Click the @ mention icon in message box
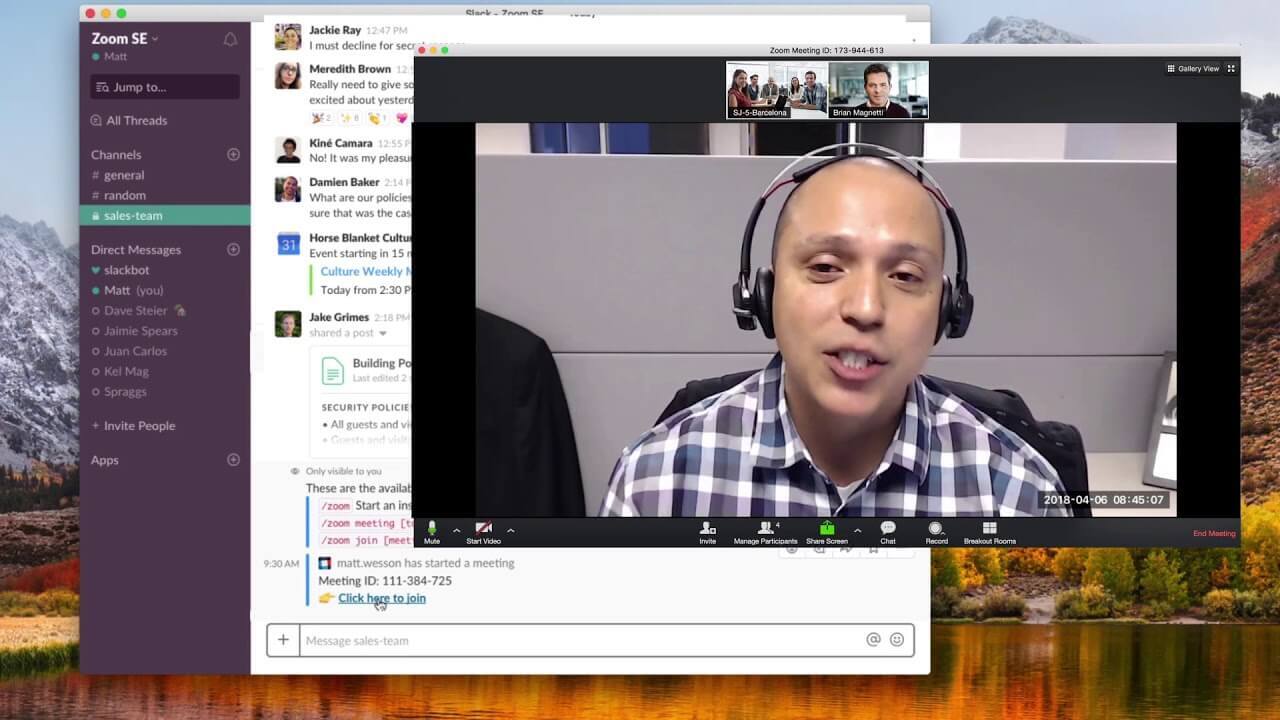 tap(873, 640)
